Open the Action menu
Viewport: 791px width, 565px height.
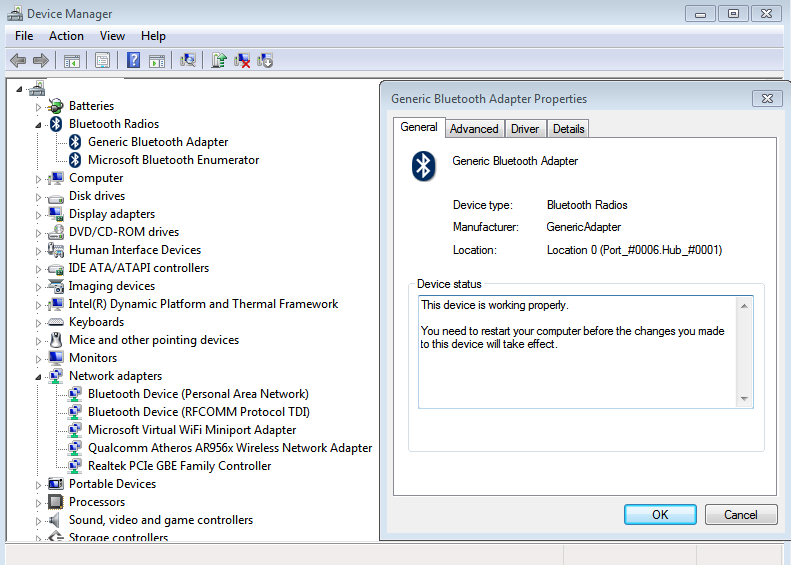(x=66, y=36)
